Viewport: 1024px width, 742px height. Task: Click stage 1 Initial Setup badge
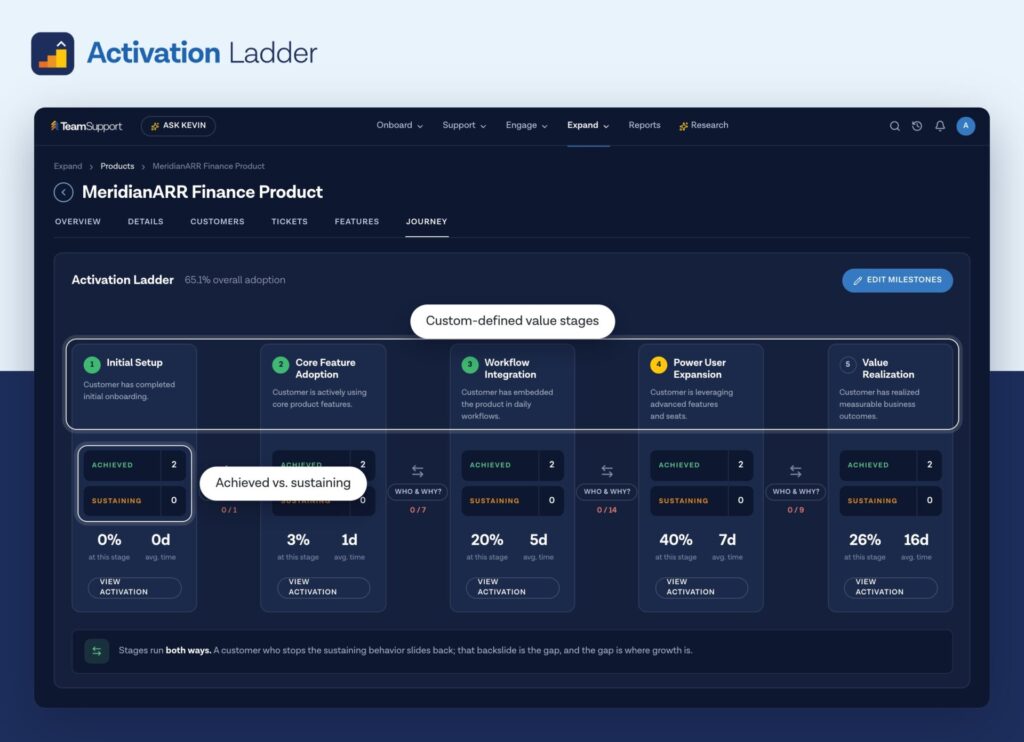pyautogui.click(x=92, y=364)
